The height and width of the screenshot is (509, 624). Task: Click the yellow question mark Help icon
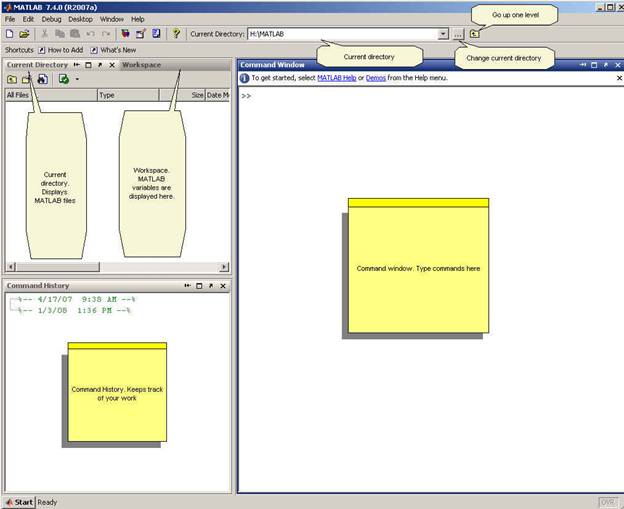coord(176,34)
